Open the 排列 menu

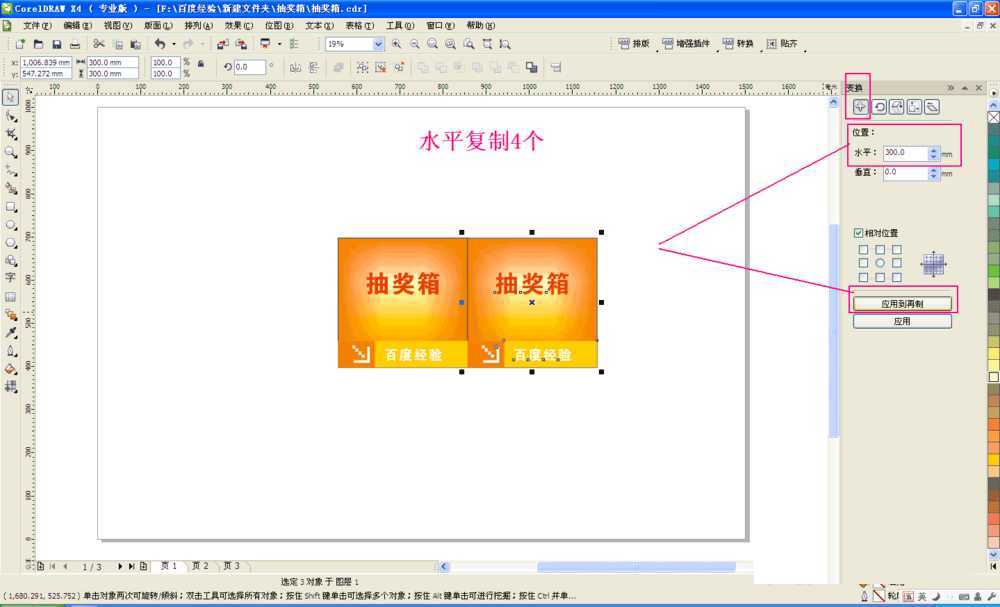click(x=198, y=25)
